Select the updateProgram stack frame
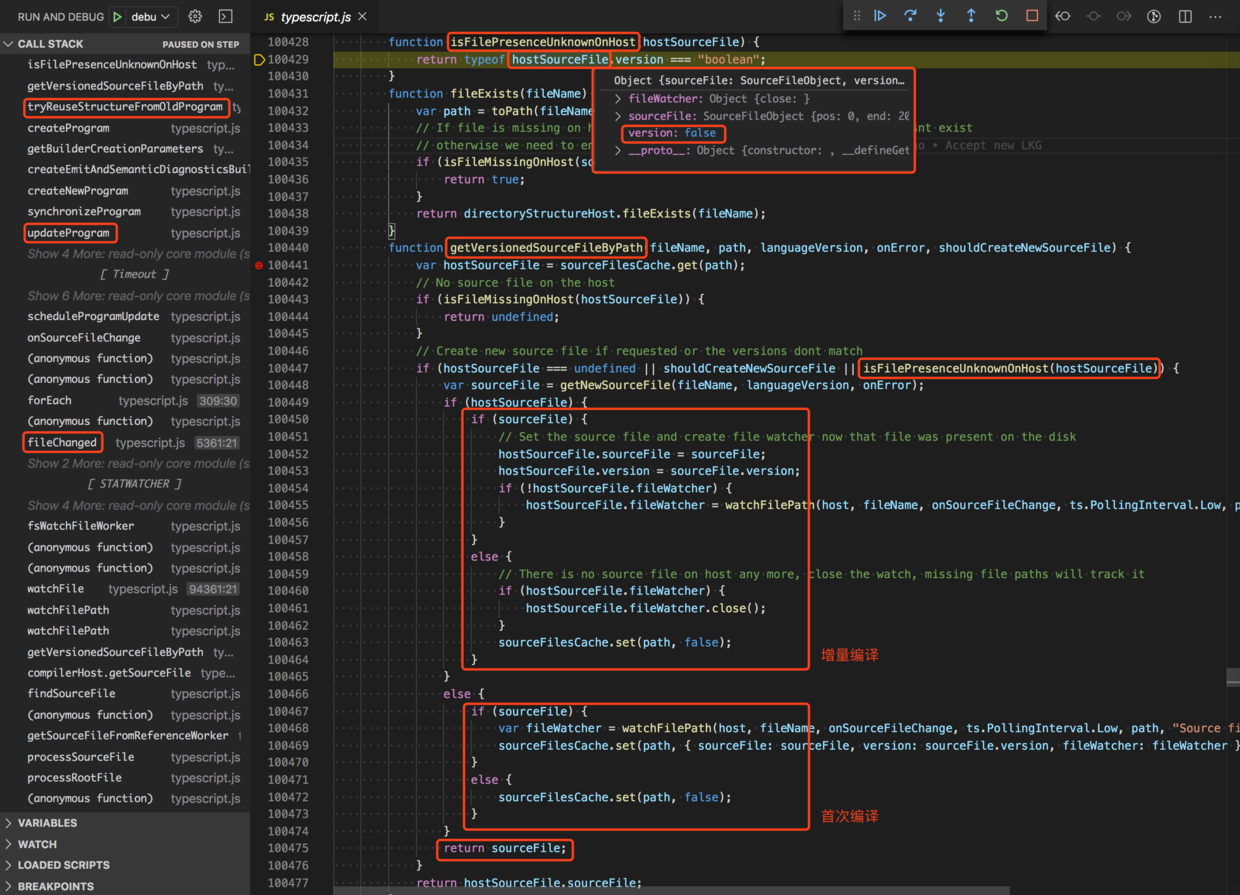This screenshot has width=1240, height=895. tap(69, 233)
